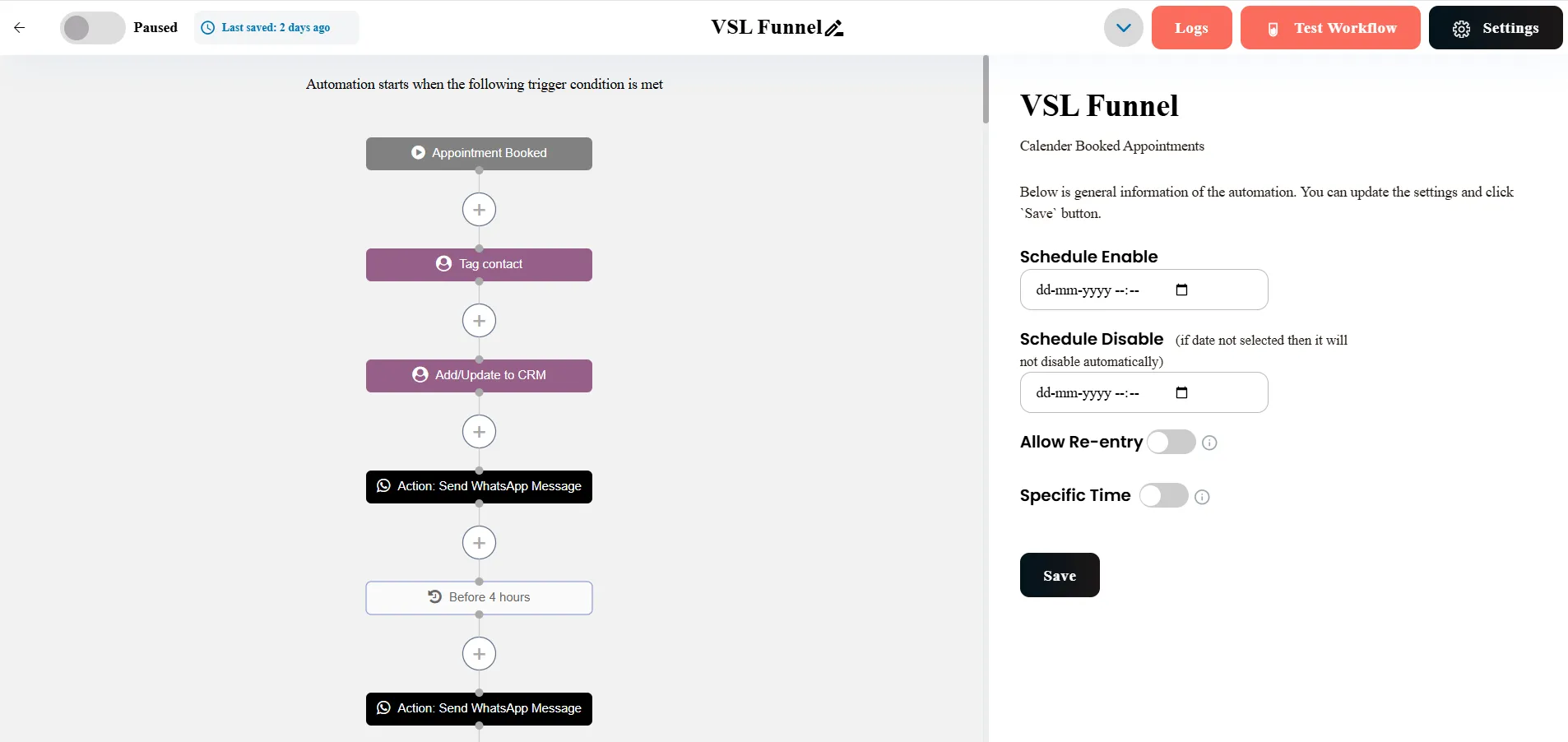Click the Test Workflow button
The image size is (1568, 742).
click(1330, 28)
